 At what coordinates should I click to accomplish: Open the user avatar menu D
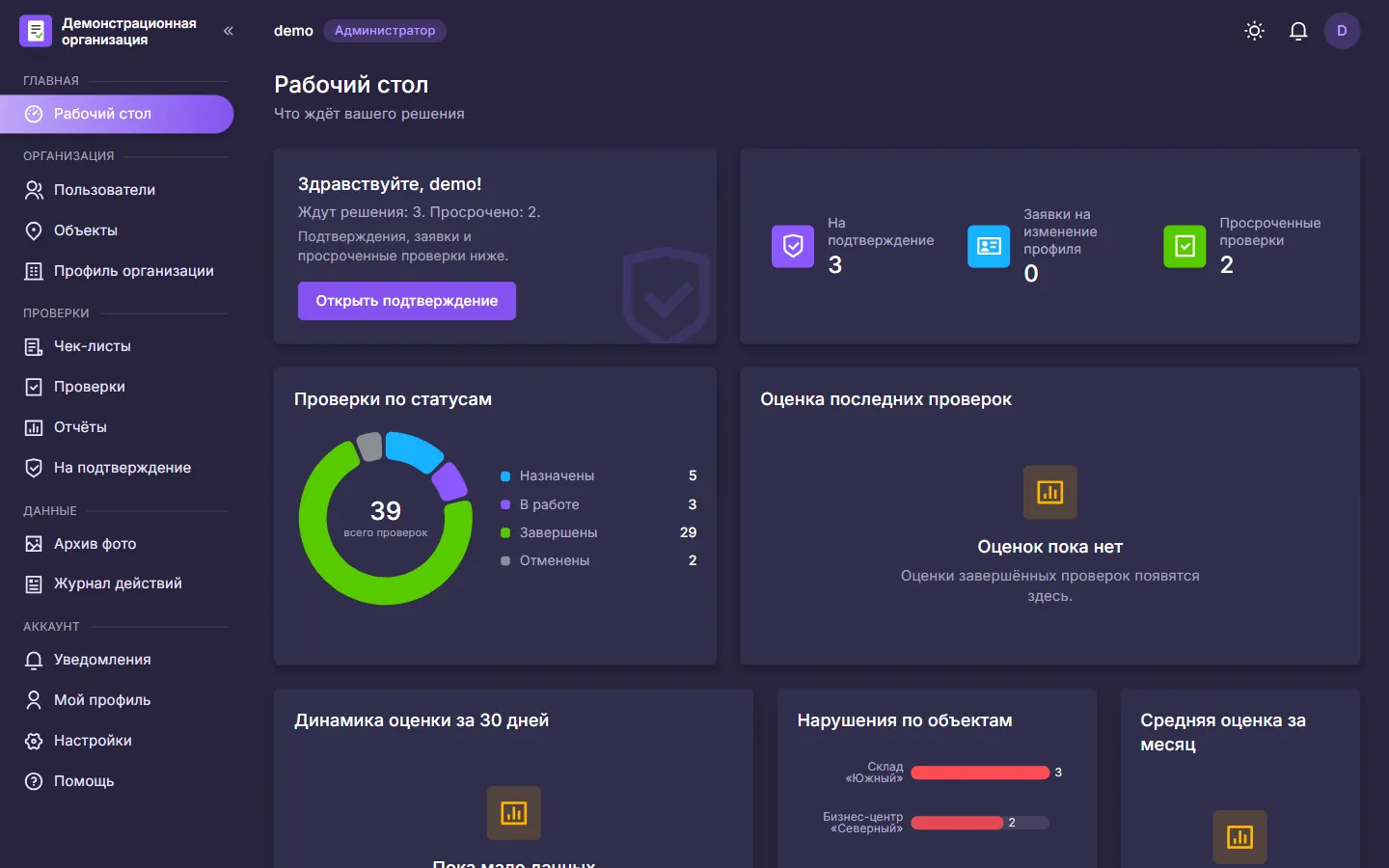(x=1342, y=31)
